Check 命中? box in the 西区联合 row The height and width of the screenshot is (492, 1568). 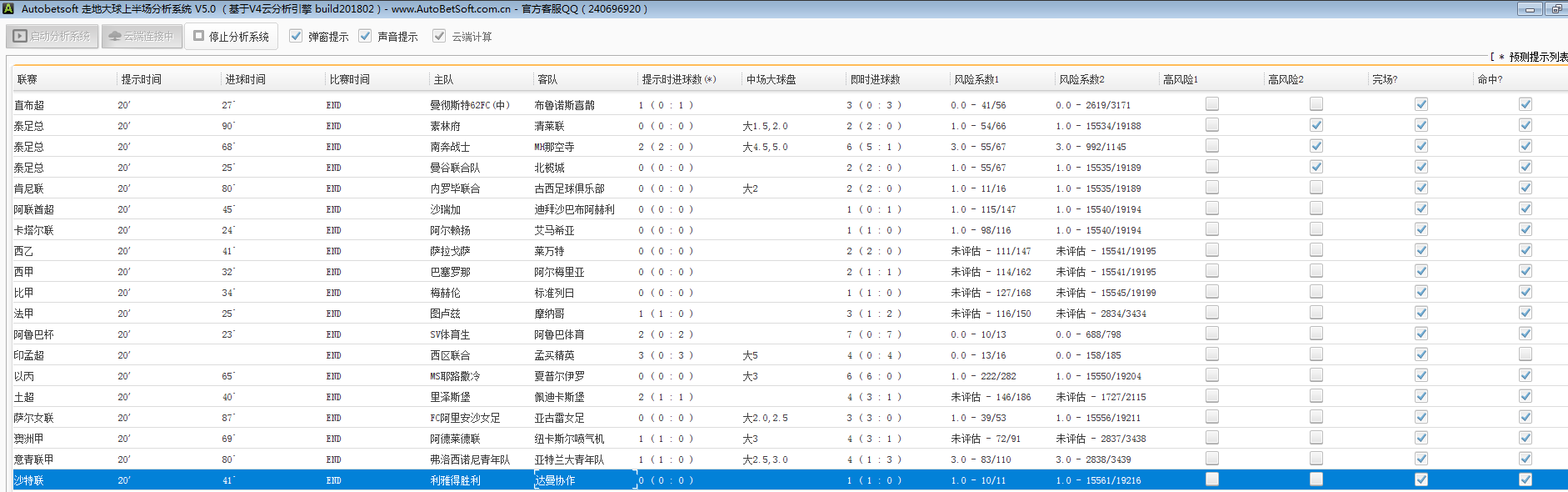pyautogui.click(x=1526, y=354)
